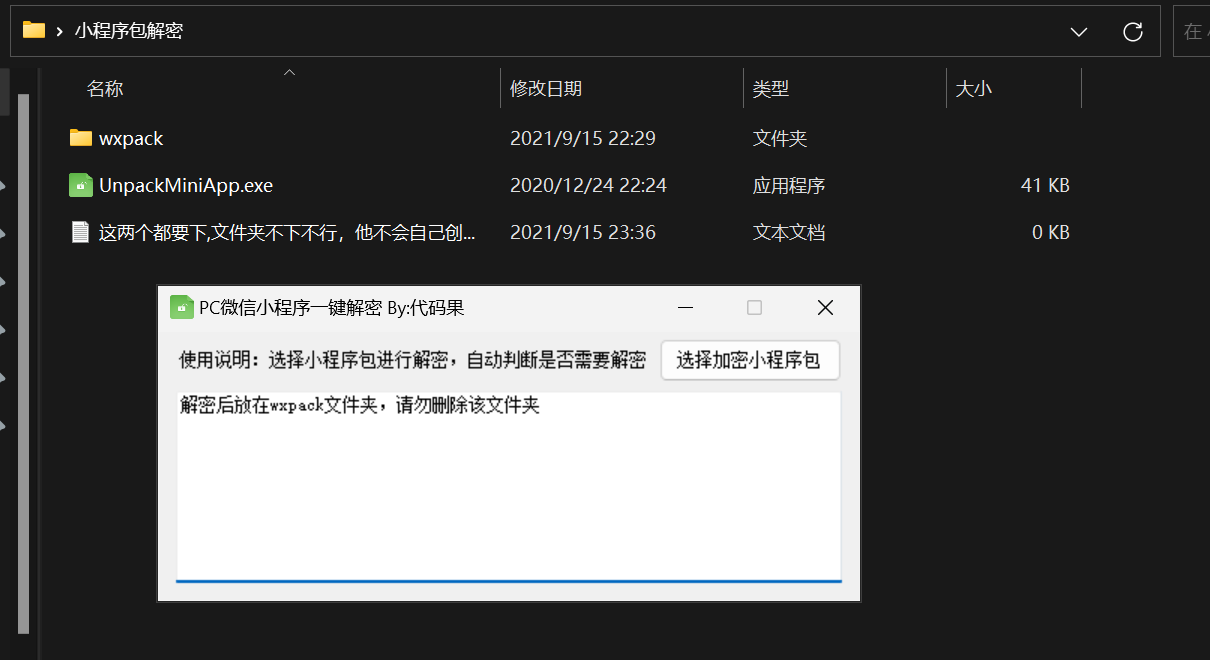Click the wxpack folder icon
This screenshot has height=660, width=1210.
81,138
